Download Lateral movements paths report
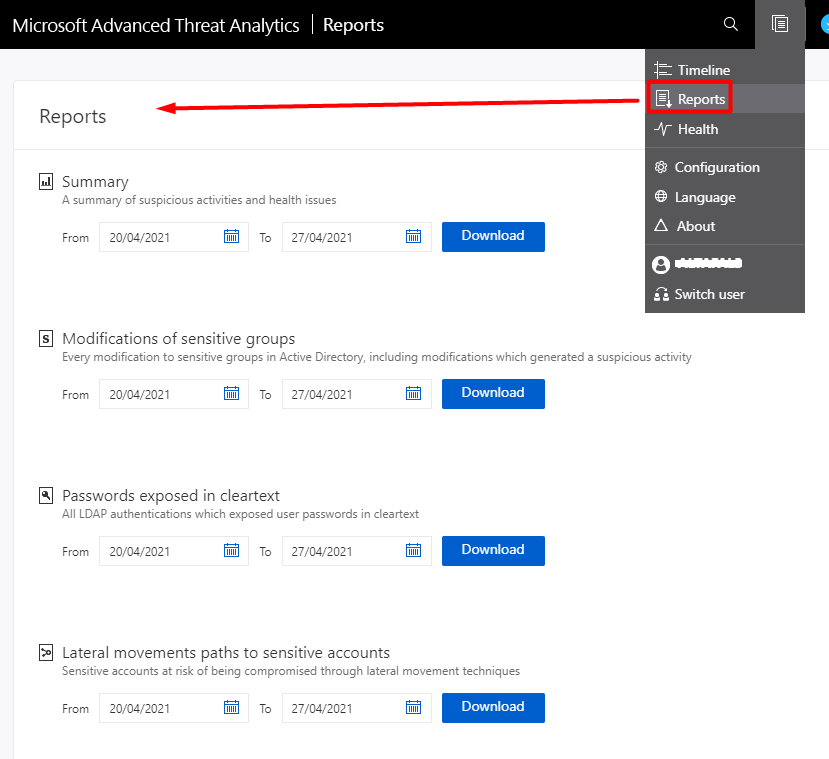 pyautogui.click(x=493, y=708)
